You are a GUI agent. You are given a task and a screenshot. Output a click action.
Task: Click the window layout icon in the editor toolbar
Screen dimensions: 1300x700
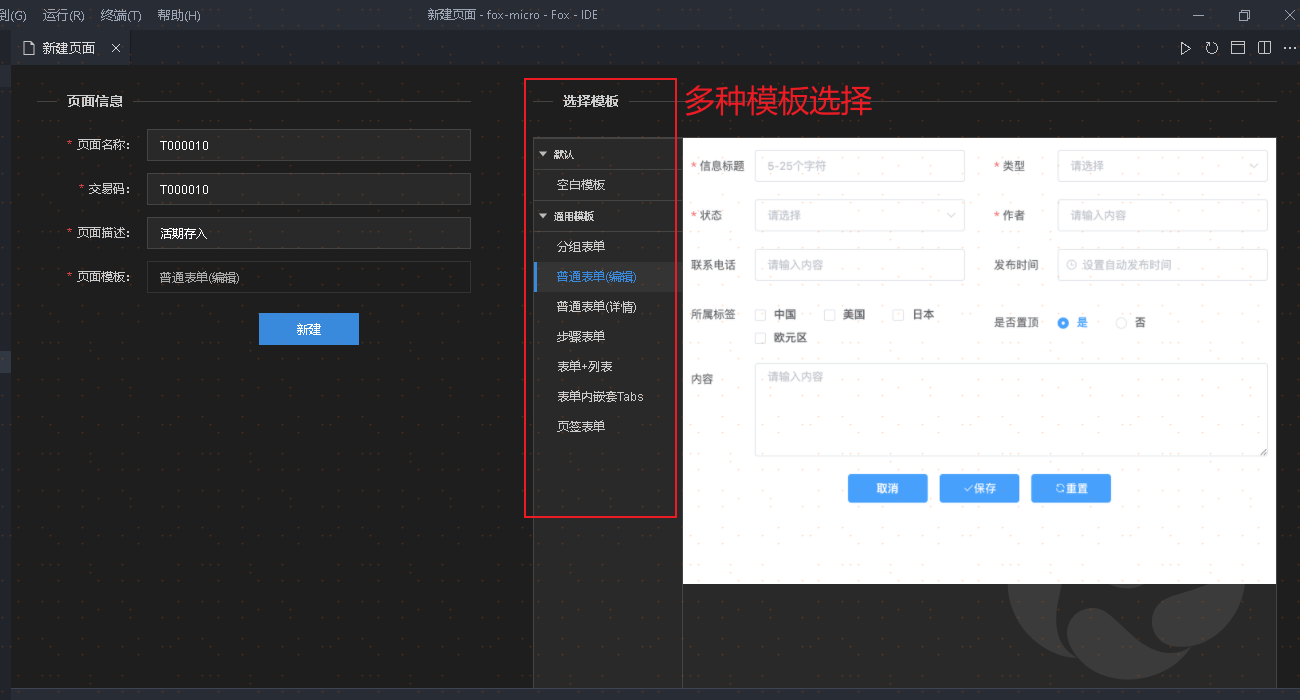point(1238,48)
